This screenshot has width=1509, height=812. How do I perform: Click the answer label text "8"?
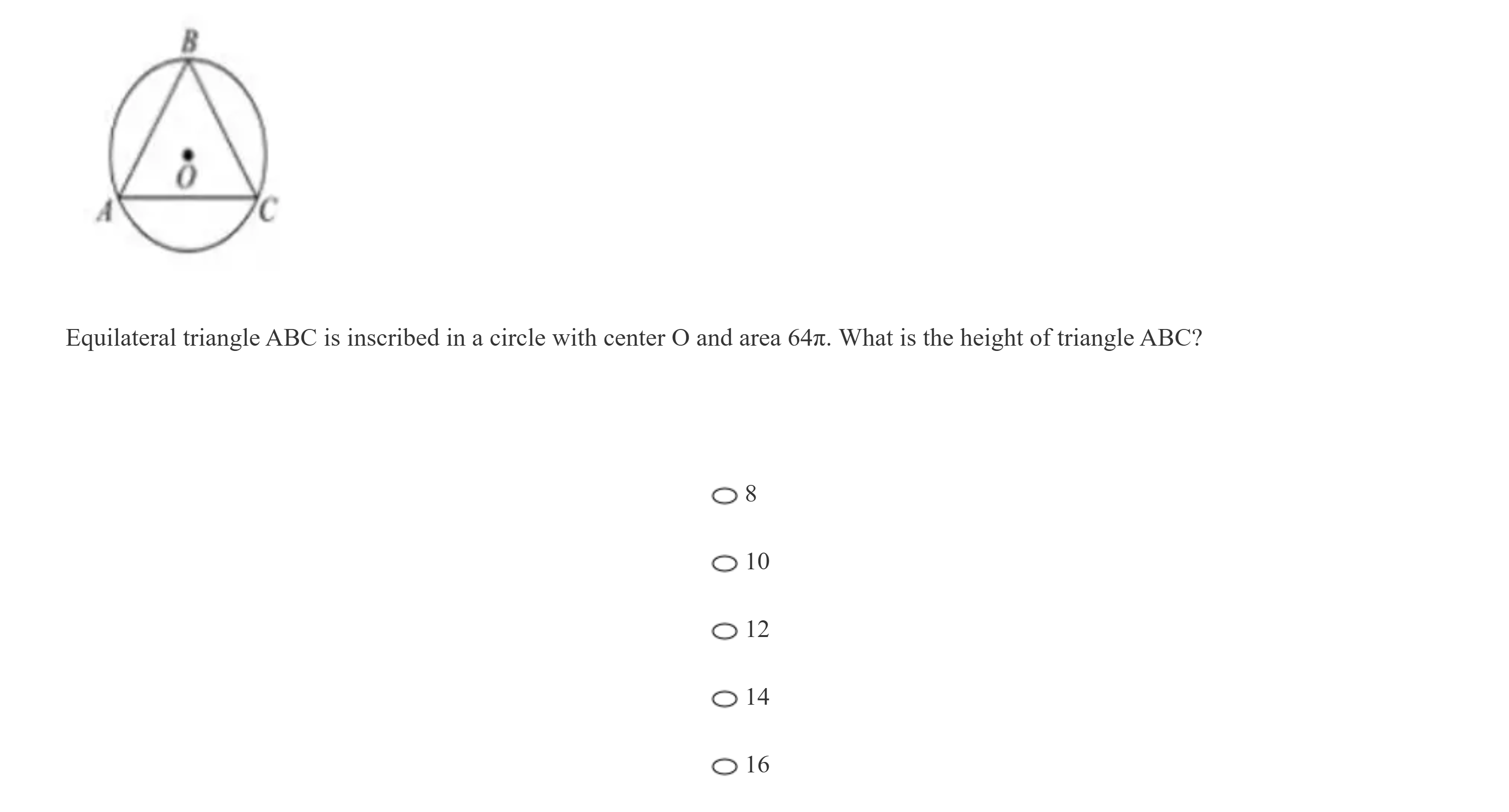751,494
